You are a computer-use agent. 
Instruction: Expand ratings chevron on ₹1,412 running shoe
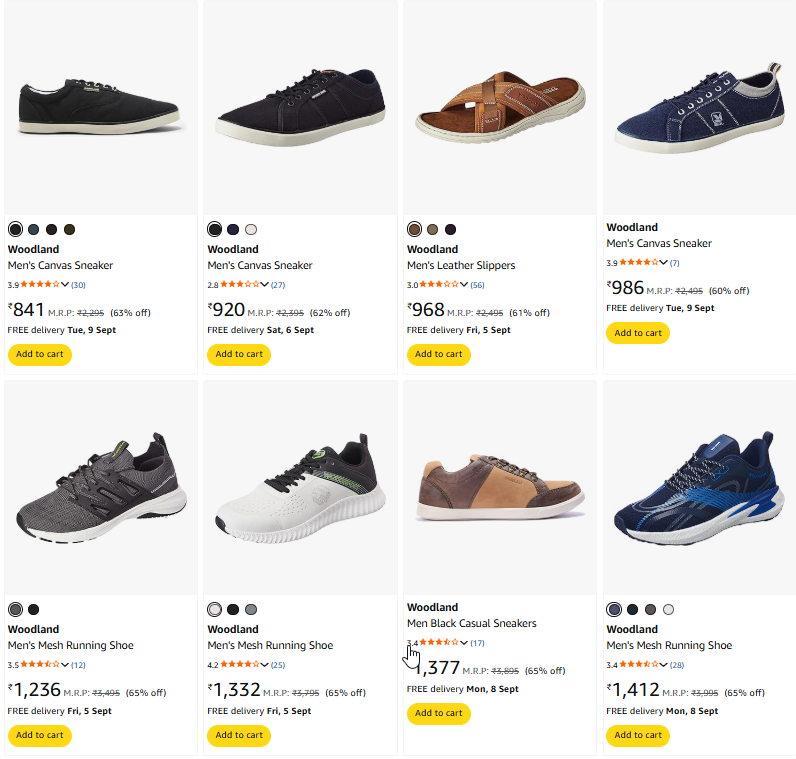tap(664, 665)
